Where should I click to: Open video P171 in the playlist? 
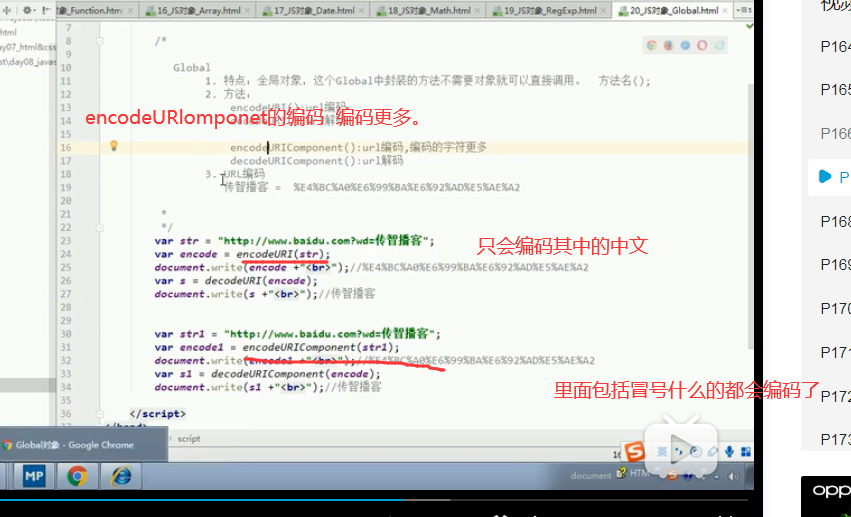tap(835, 353)
